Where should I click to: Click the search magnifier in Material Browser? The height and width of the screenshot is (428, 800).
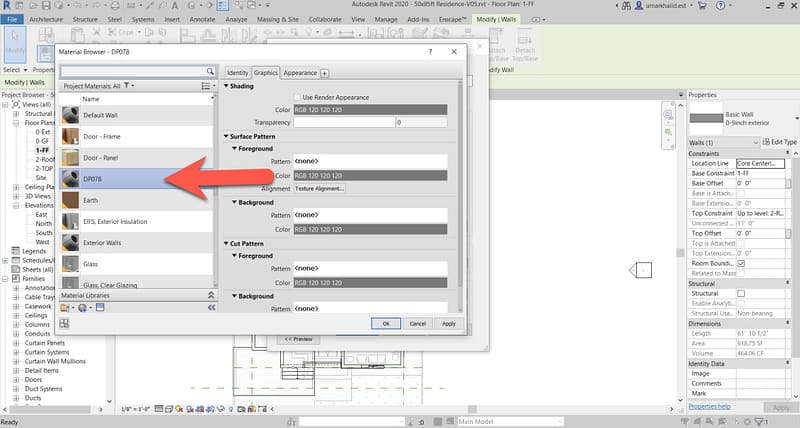(210, 72)
